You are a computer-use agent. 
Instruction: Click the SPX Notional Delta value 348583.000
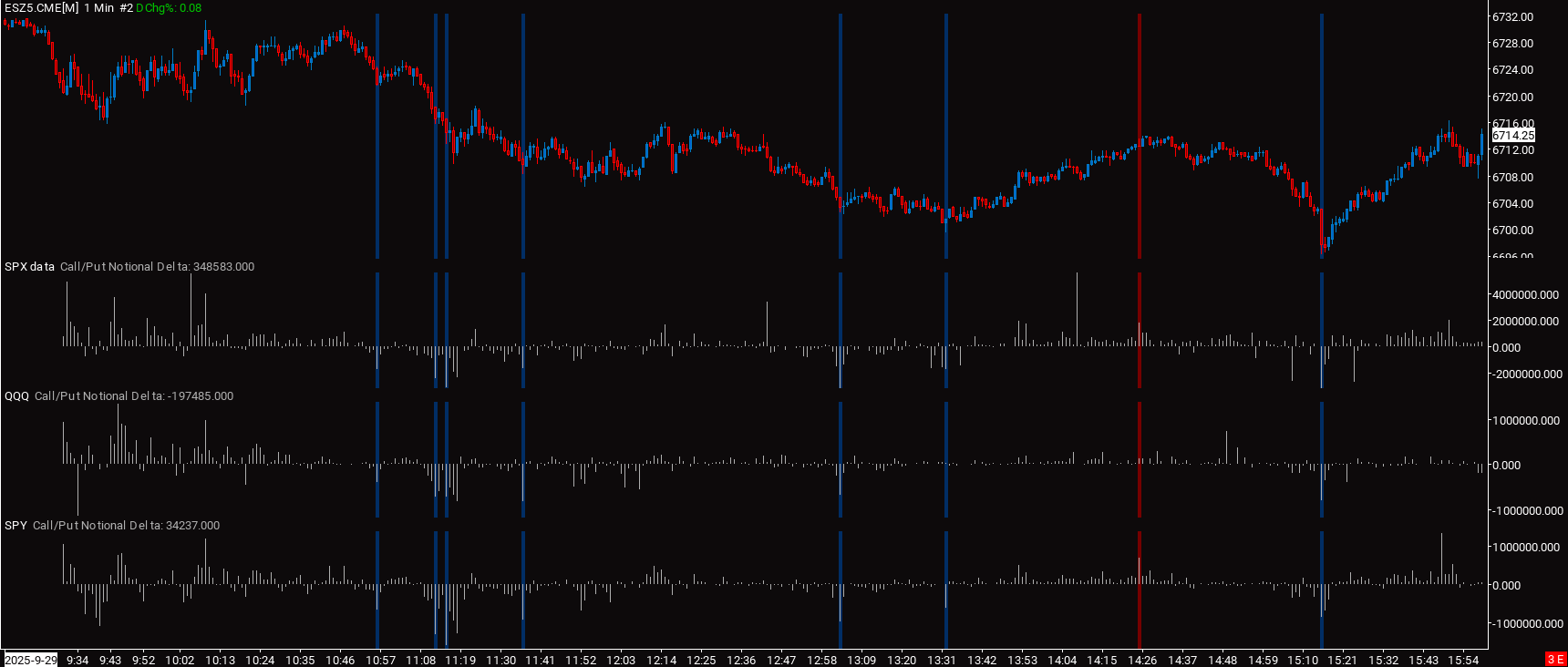[x=223, y=267]
